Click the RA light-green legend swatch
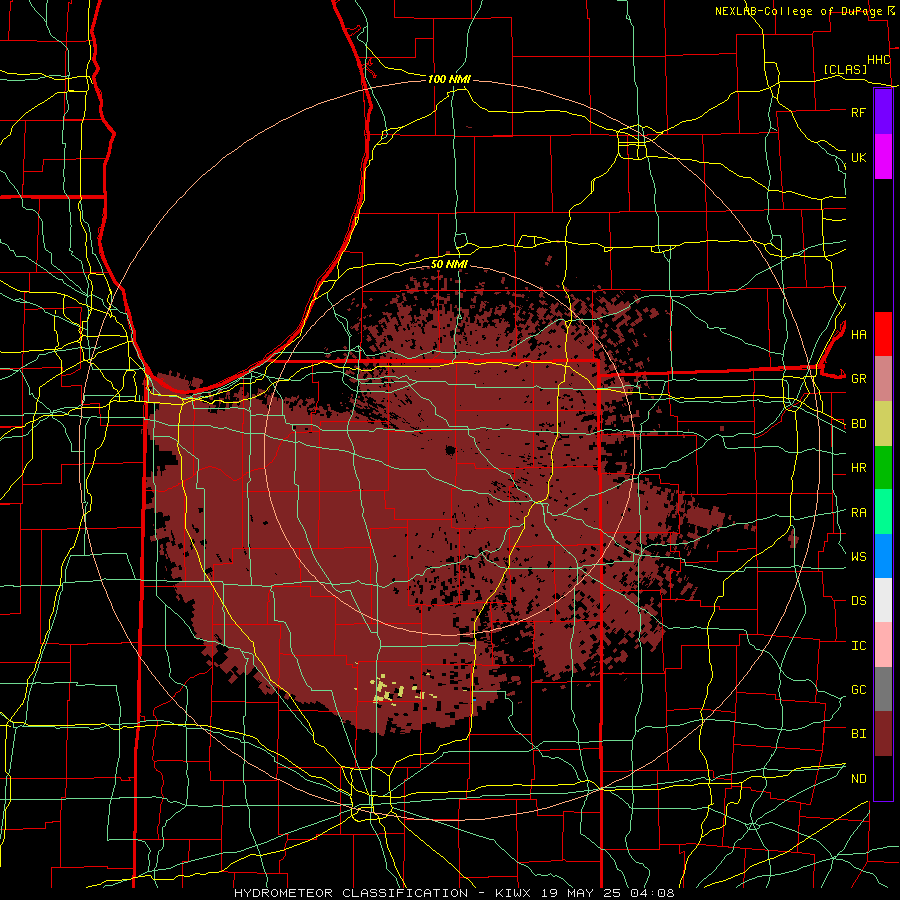Image resolution: width=900 pixels, height=900 pixels. click(x=883, y=512)
